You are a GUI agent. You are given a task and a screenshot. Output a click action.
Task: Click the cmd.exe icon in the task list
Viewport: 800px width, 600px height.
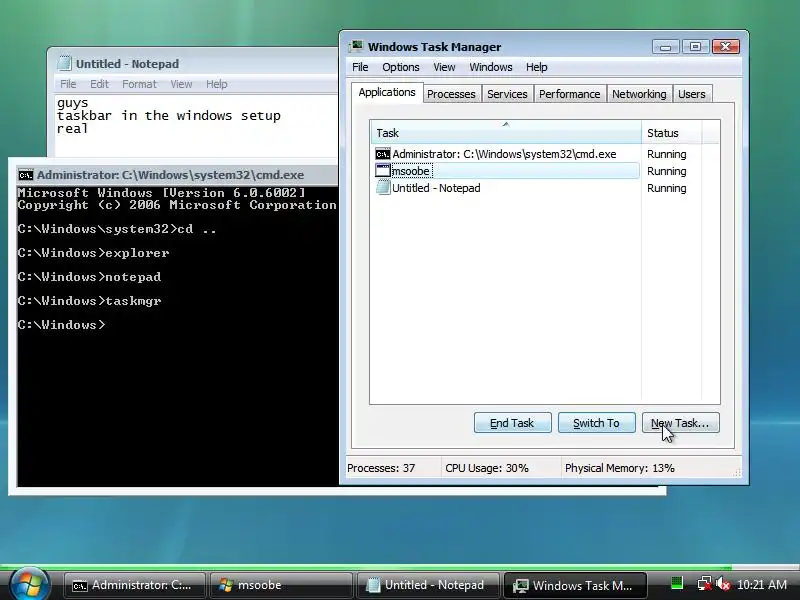[382, 154]
